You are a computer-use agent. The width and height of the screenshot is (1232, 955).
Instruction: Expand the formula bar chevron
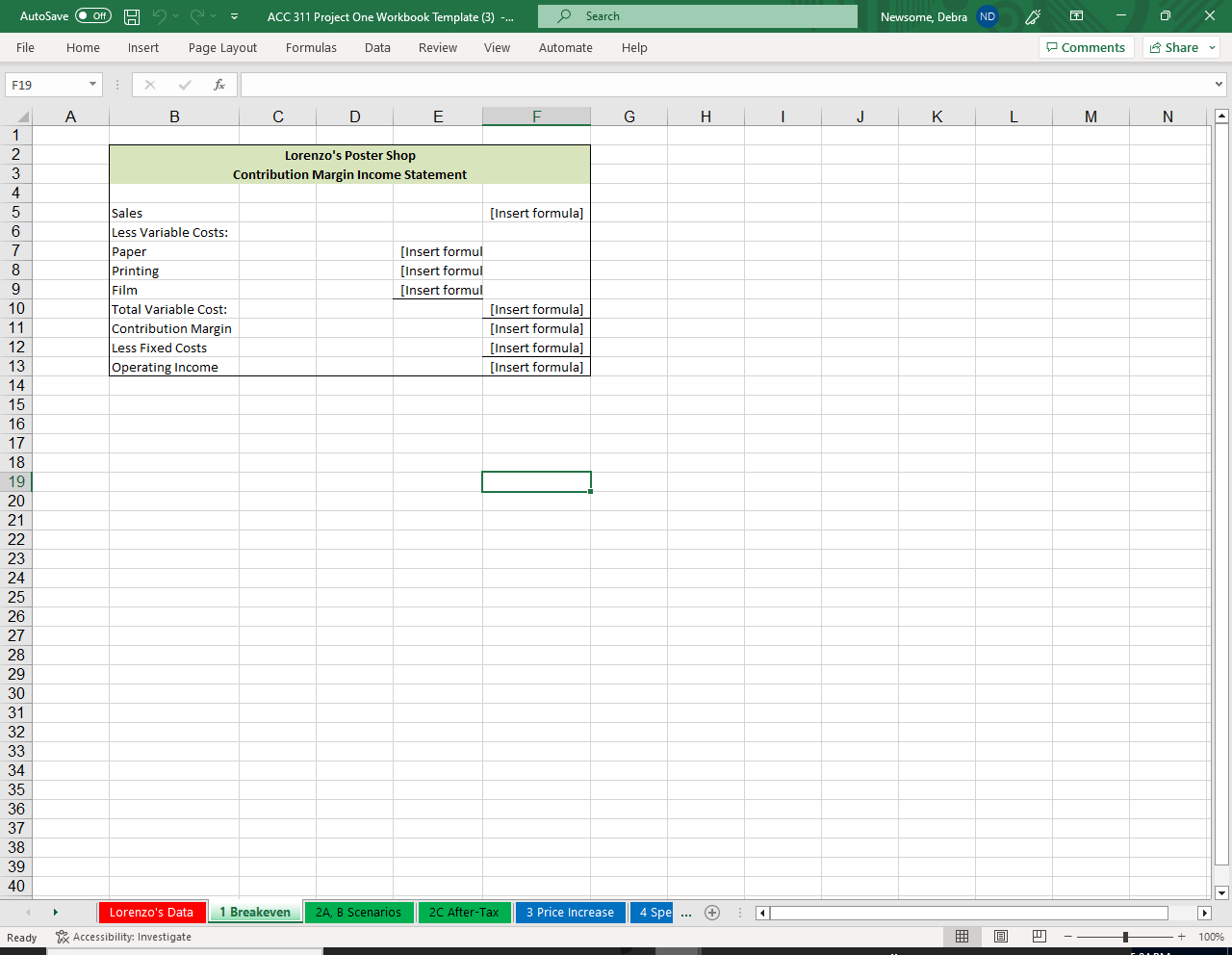pyautogui.click(x=1219, y=85)
